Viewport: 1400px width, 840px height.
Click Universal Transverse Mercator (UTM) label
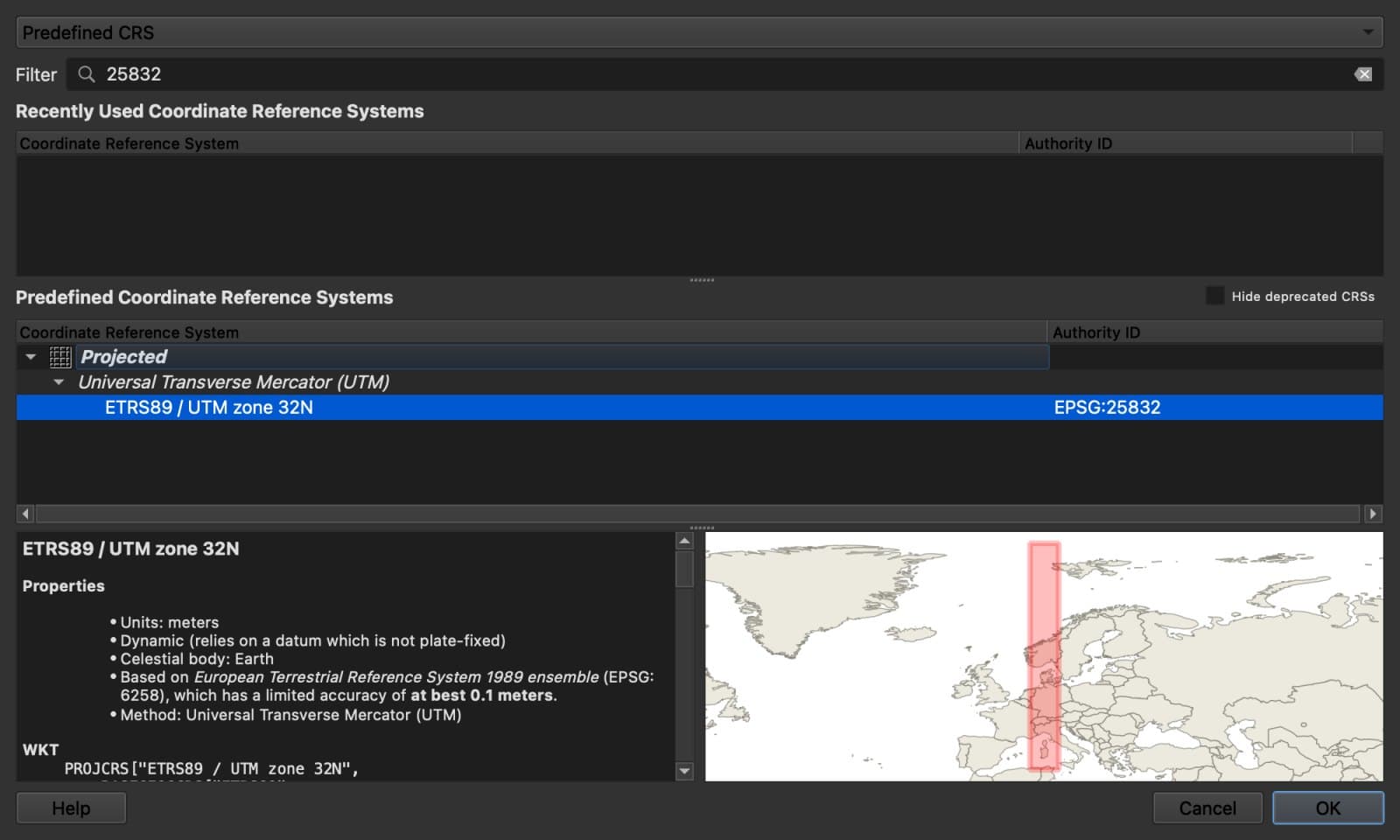pos(234,382)
